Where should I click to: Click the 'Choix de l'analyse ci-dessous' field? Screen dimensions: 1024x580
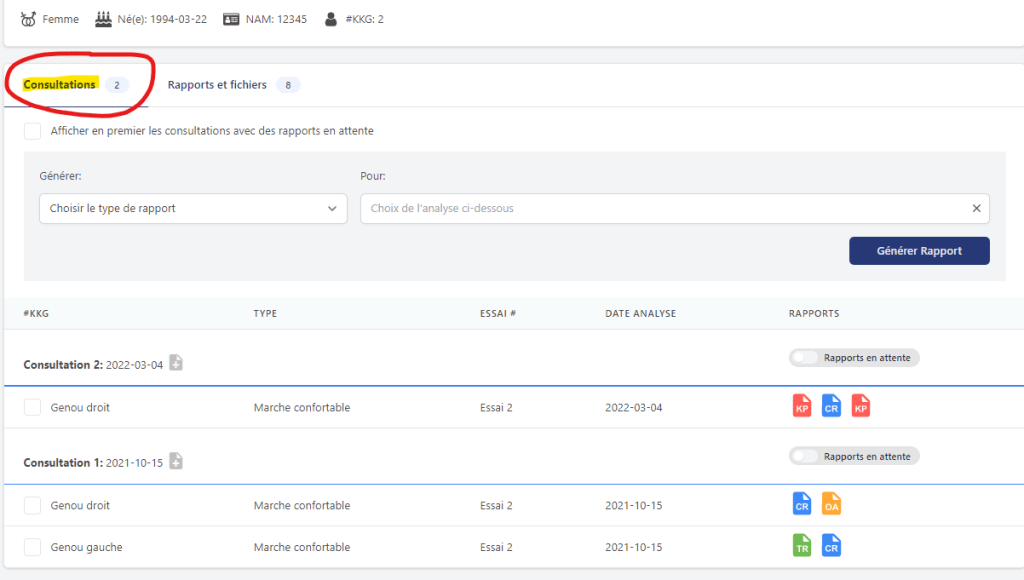click(660, 209)
